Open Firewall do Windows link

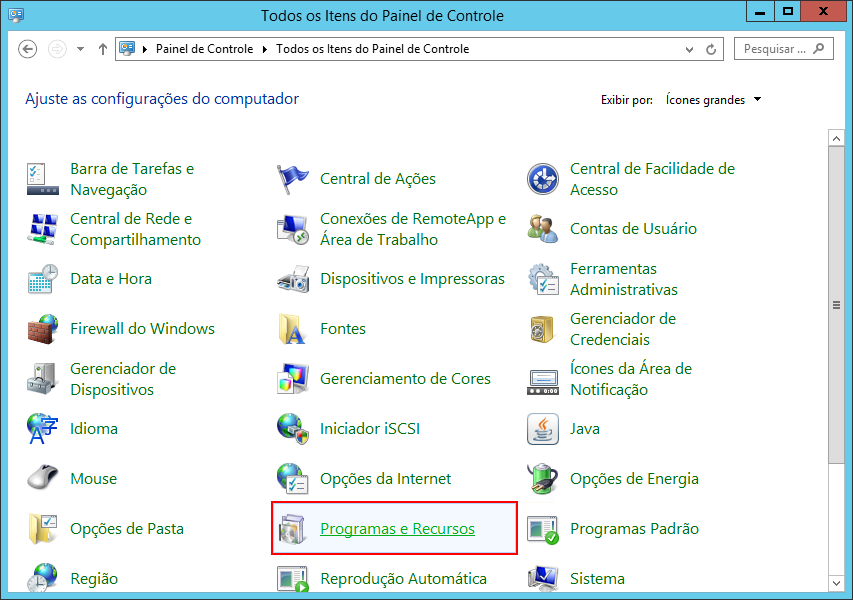(x=143, y=329)
